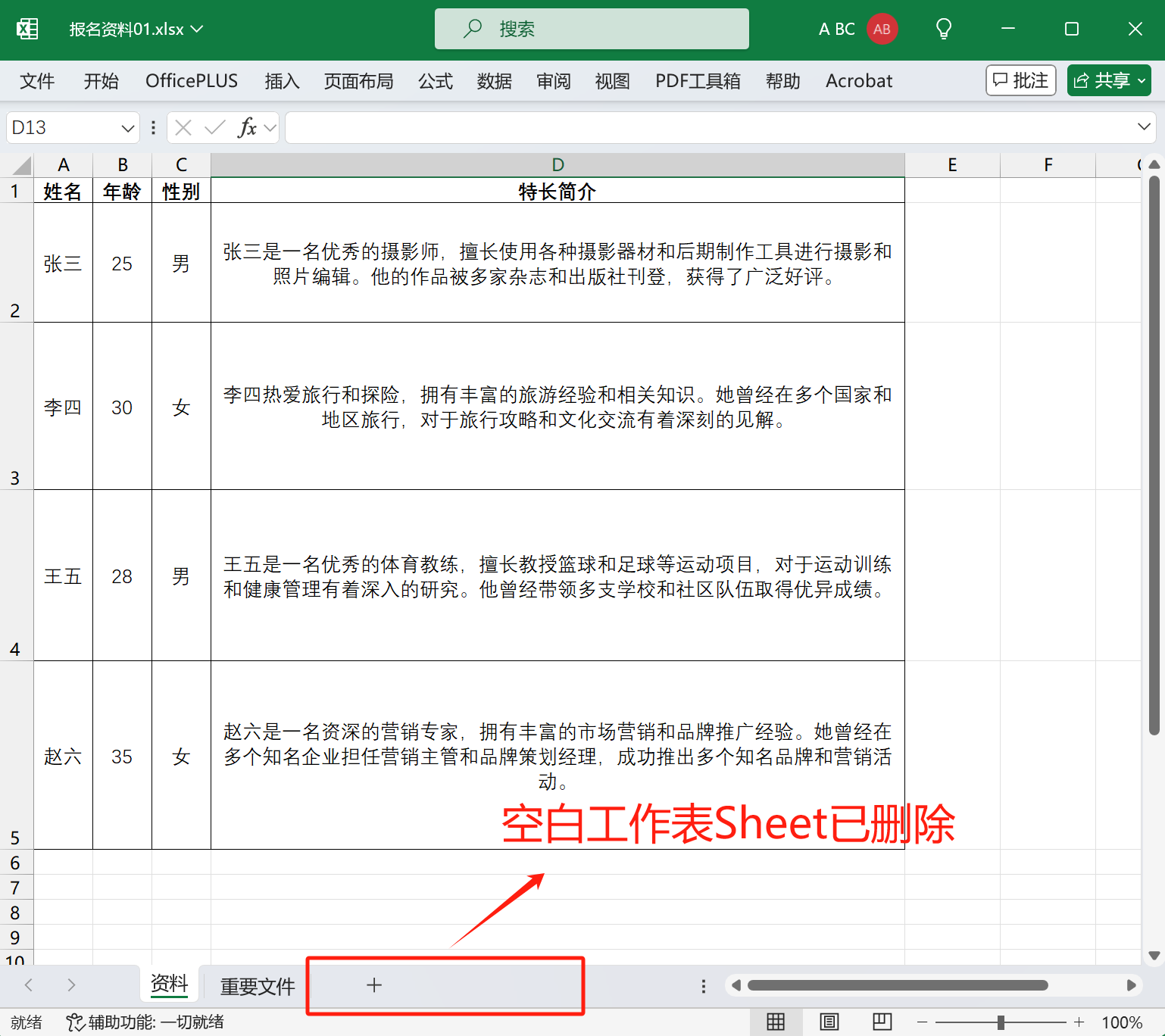
Task: Zoom out with the minus icon
Action: pyautogui.click(x=922, y=1022)
